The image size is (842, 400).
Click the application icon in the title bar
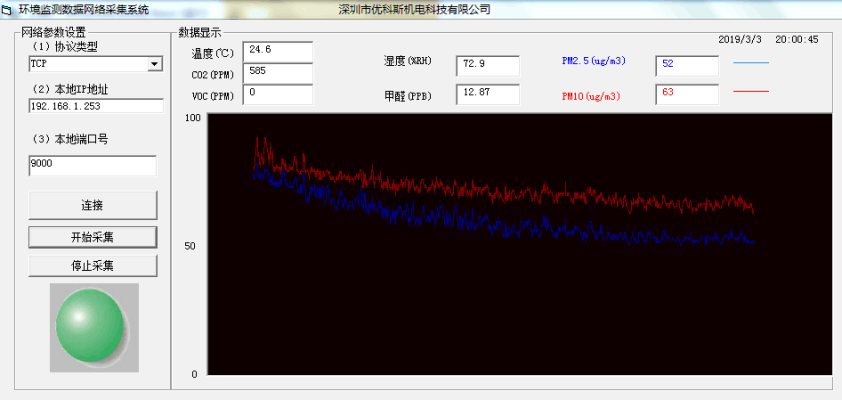point(7,9)
